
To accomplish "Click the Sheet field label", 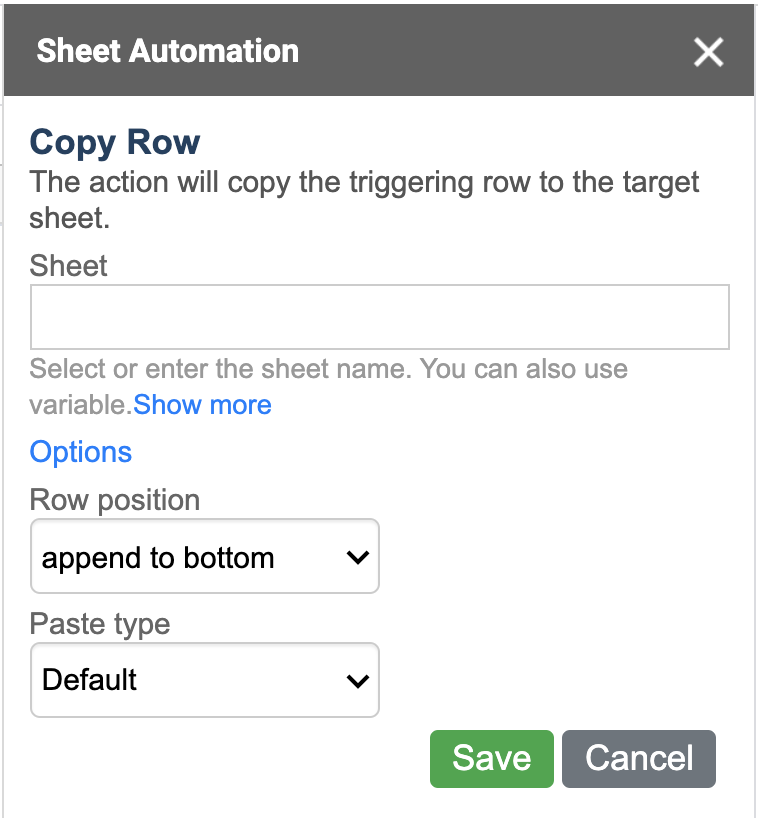I will pos(68,266).
